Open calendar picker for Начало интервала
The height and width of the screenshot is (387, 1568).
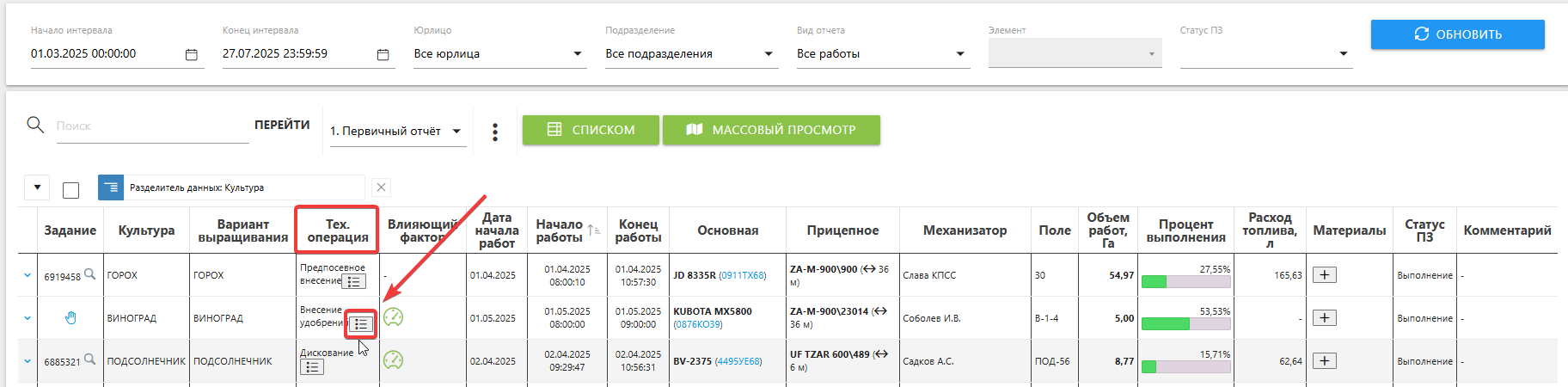191,54
